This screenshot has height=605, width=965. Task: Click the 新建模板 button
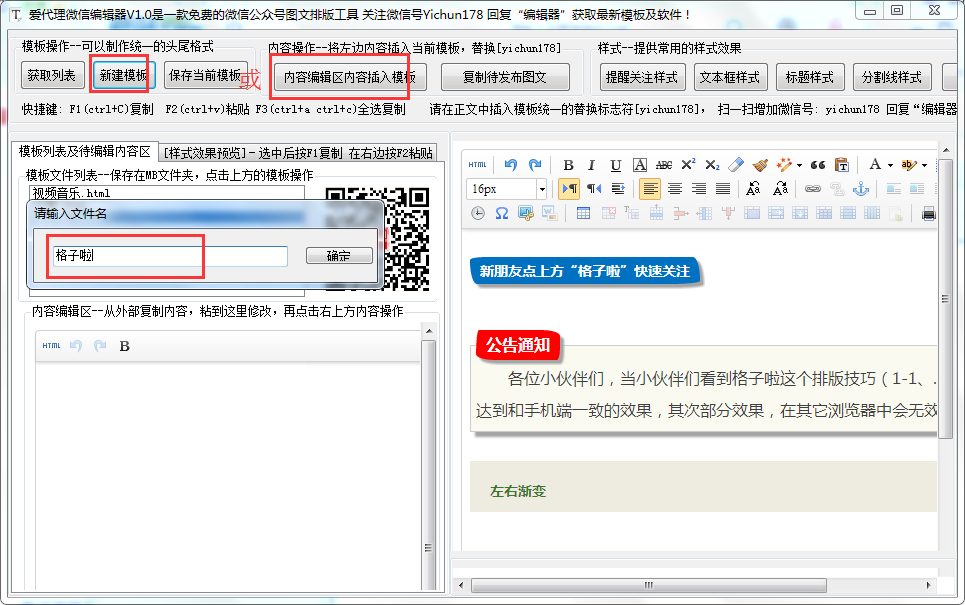tap(123, 76)
